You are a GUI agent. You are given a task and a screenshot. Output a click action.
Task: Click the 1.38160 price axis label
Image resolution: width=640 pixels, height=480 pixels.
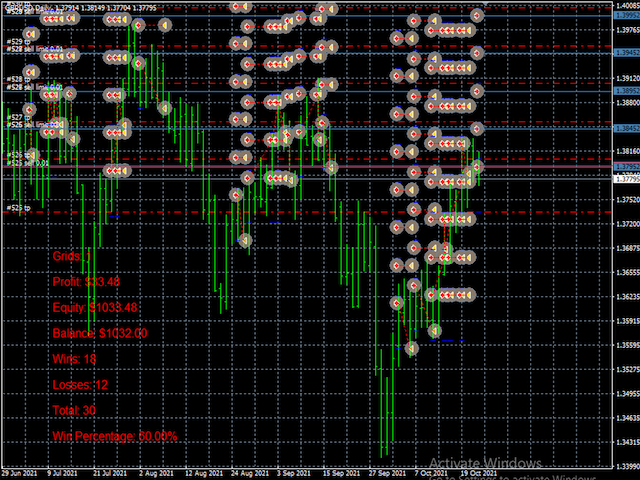627,151
